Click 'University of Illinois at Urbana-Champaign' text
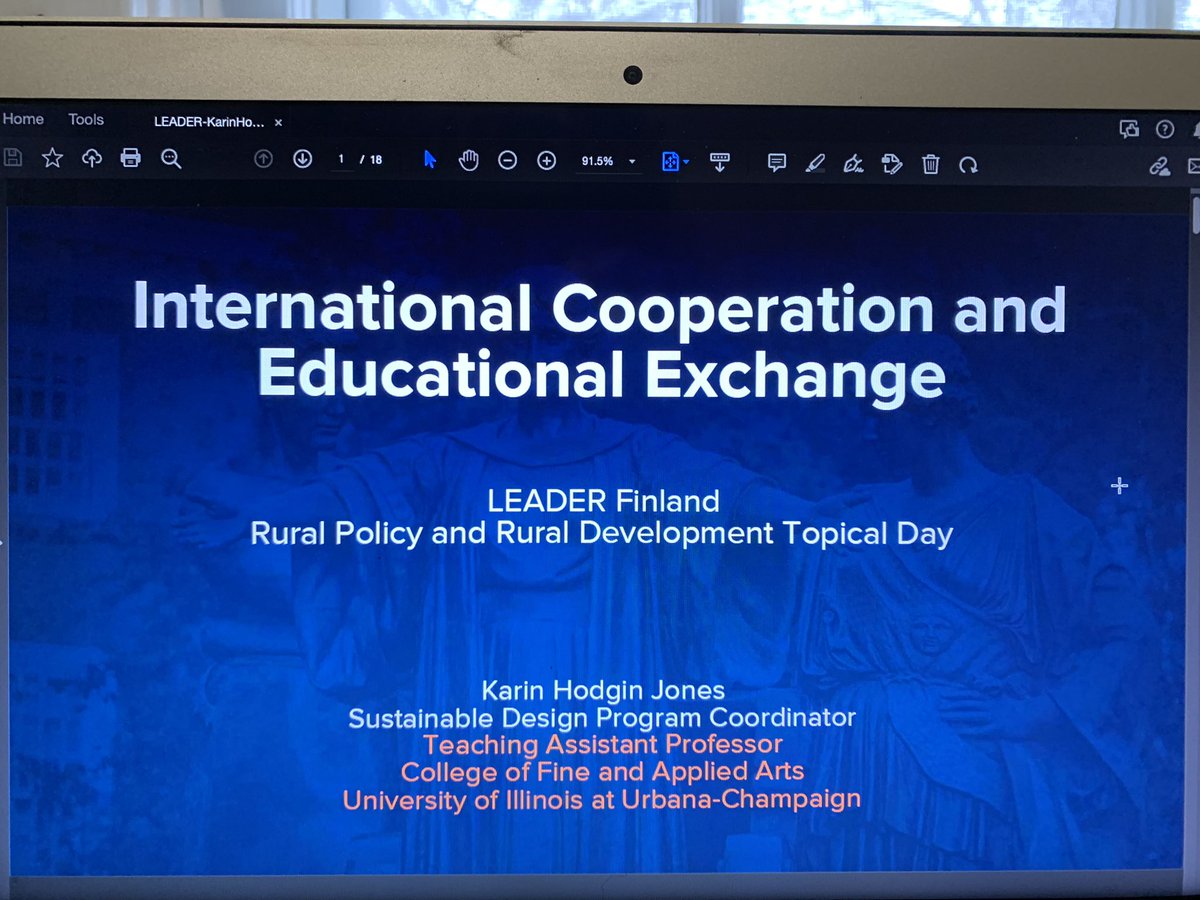The image size is (1200, 900). point(601,799)
